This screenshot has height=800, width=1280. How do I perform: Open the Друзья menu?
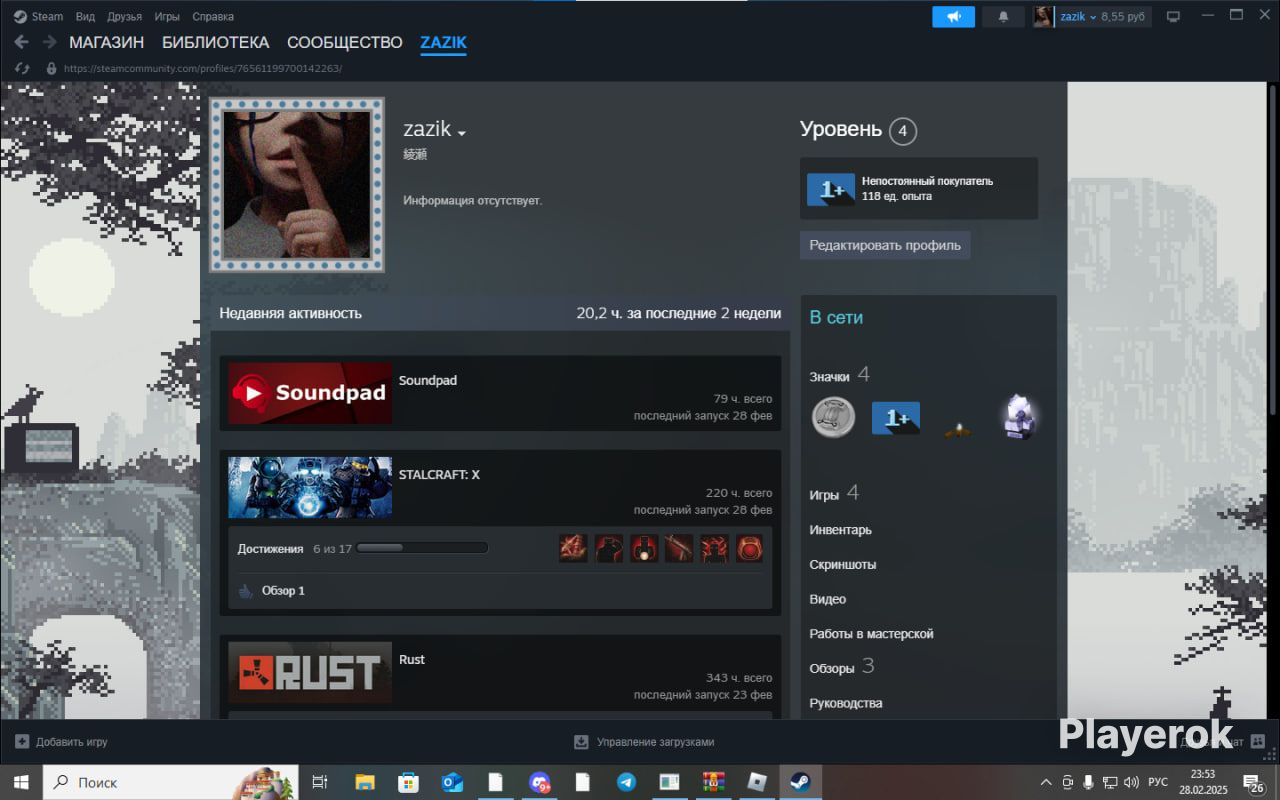click(124, 16)
